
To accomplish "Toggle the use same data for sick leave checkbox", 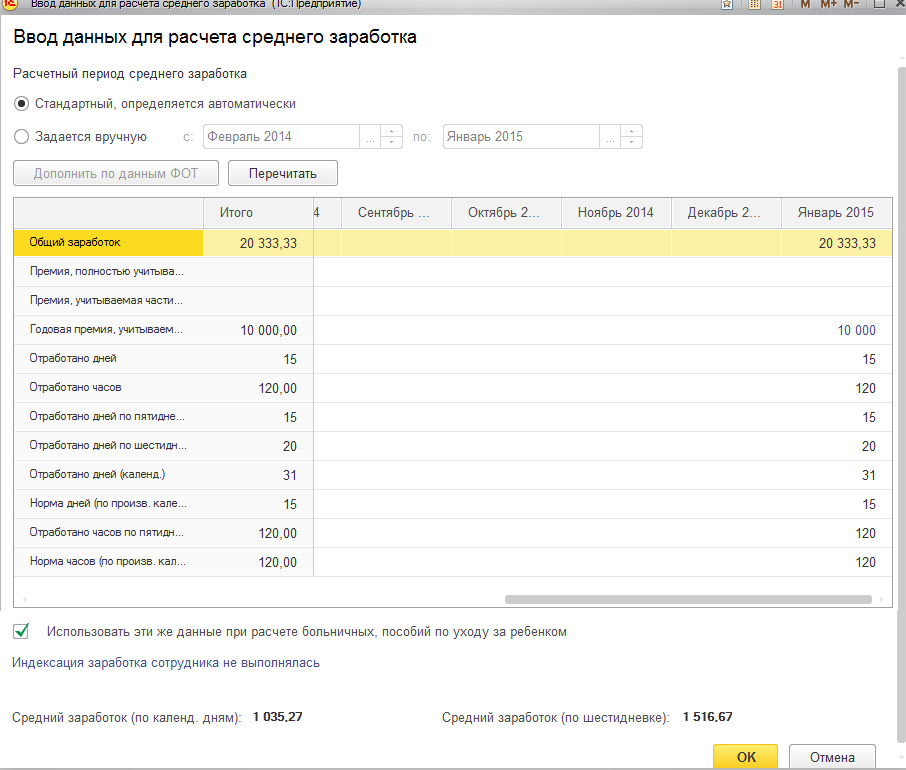I will (x=21, y=631).
